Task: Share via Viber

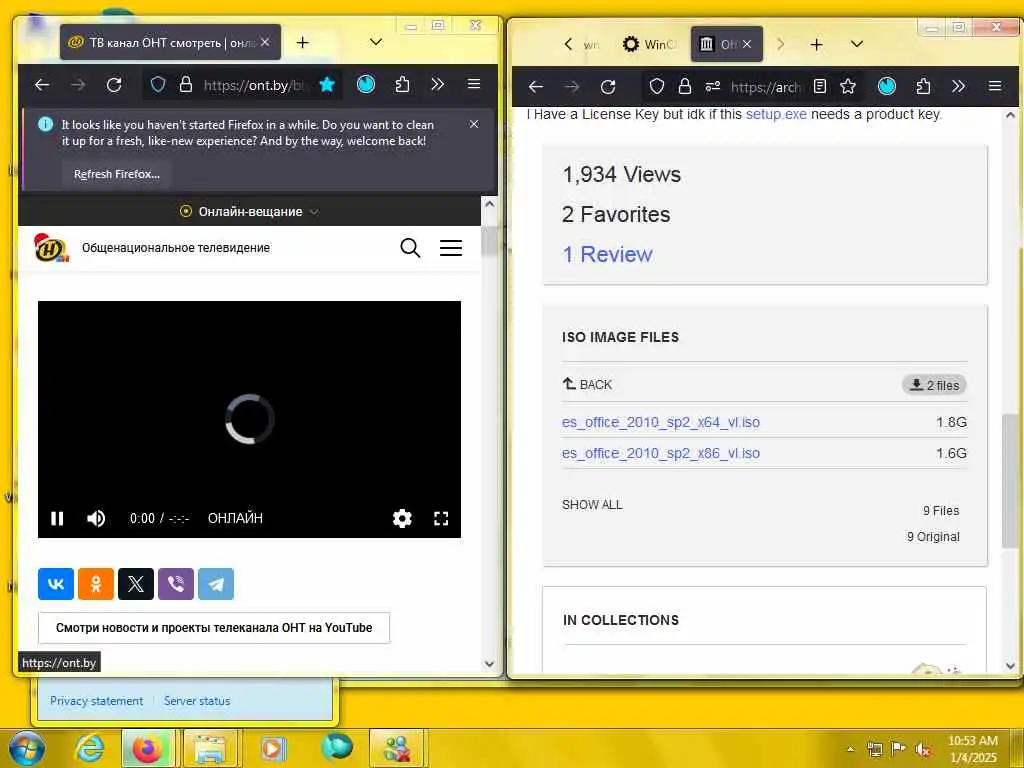Action: (176, 584)
